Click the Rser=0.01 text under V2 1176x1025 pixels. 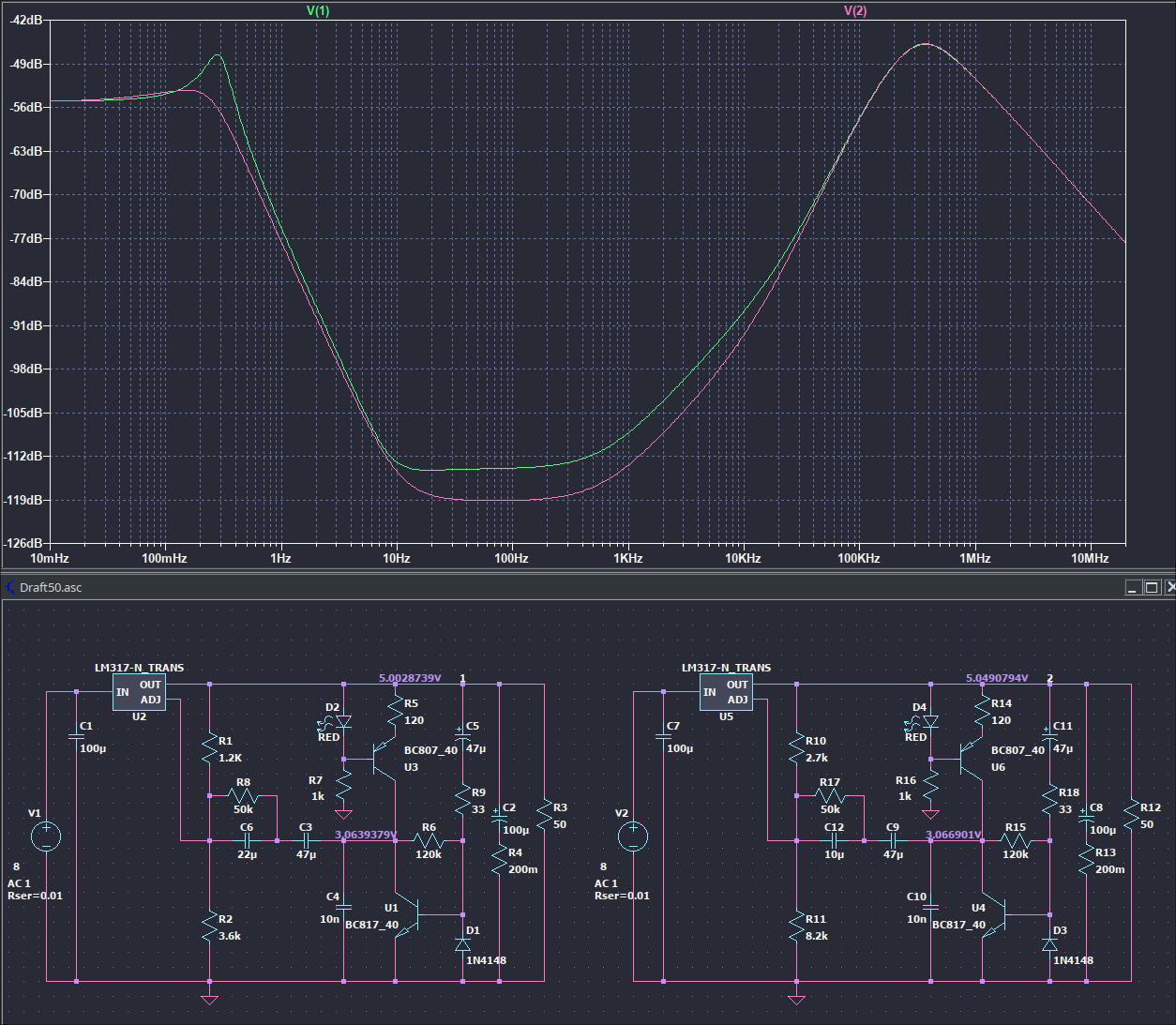pyautogui.click(x=622, y=896)
